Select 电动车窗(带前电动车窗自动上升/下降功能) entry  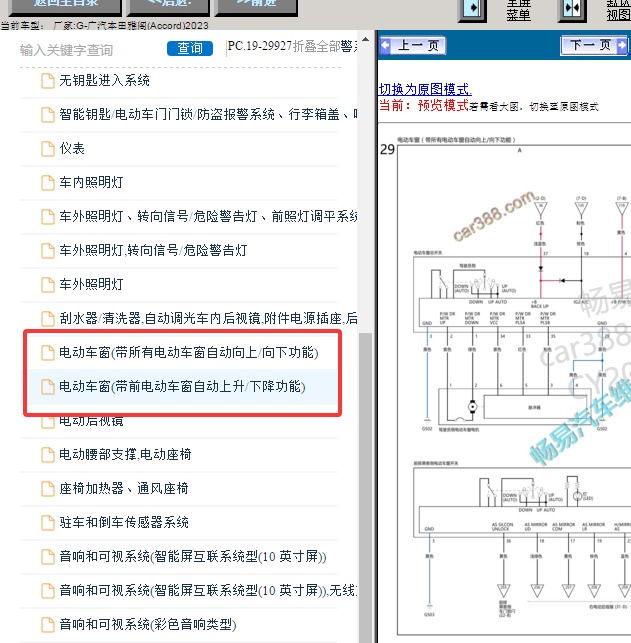tap(182, 386)
